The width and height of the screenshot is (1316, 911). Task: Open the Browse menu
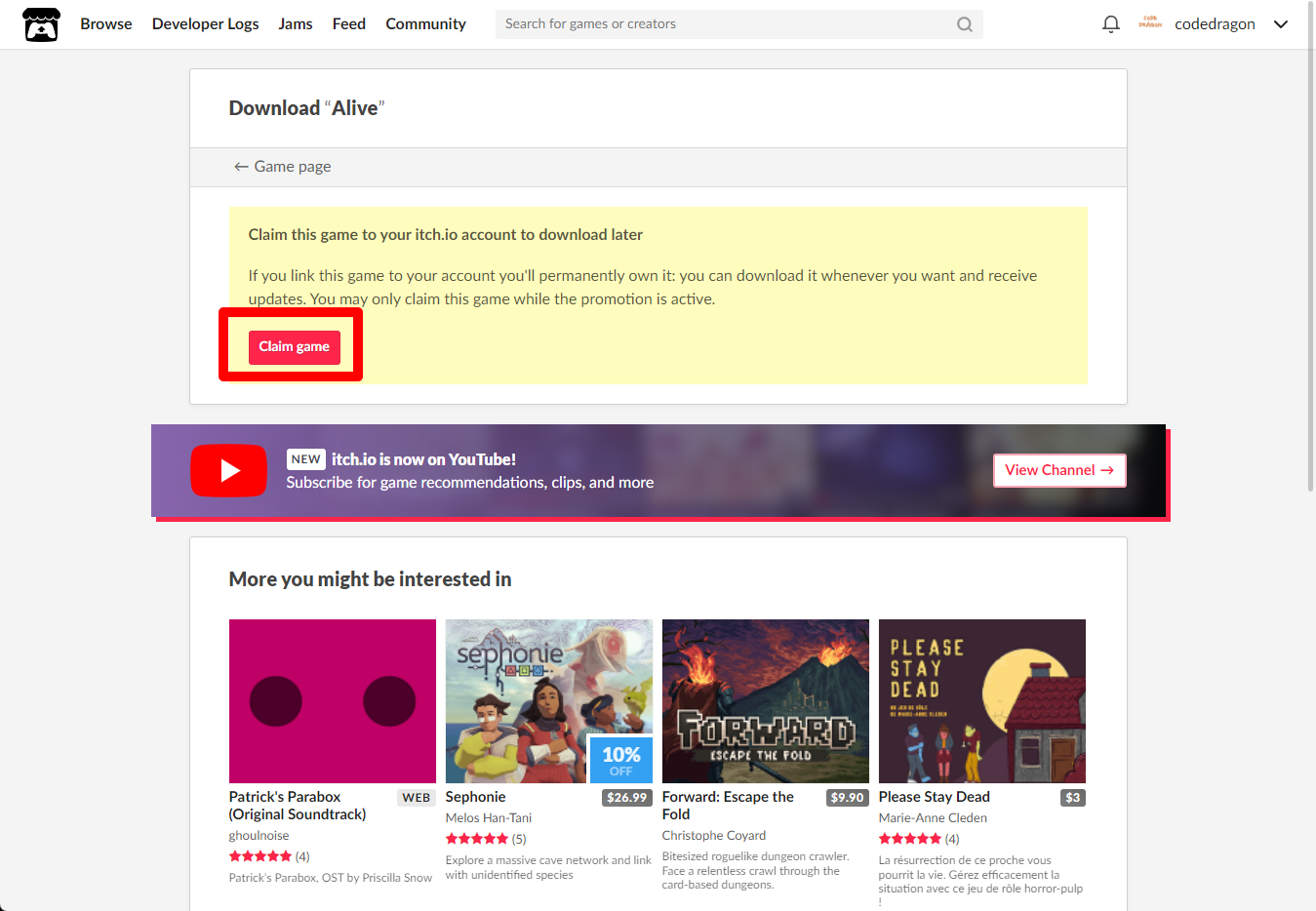click(x=106, y=24)
